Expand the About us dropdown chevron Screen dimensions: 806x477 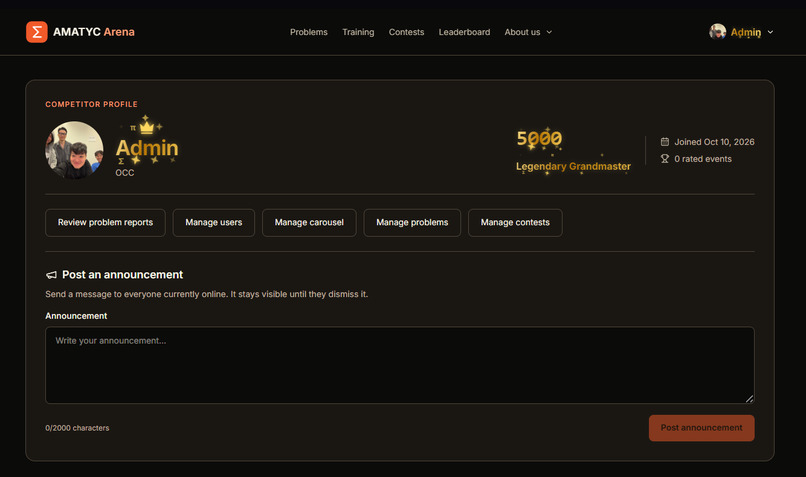549,32
